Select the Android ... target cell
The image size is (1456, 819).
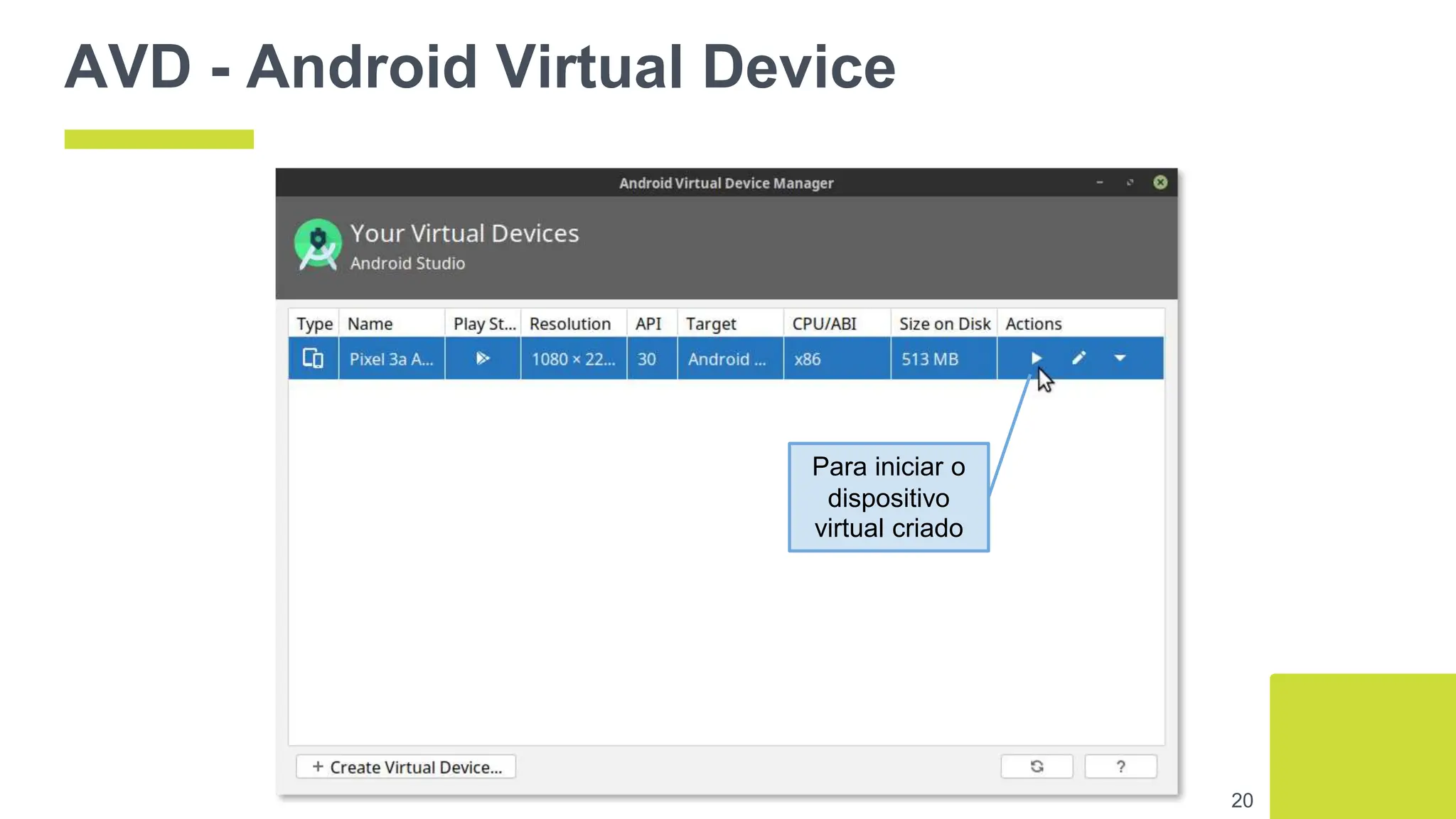pyautogui.click(x=730, y=358)
